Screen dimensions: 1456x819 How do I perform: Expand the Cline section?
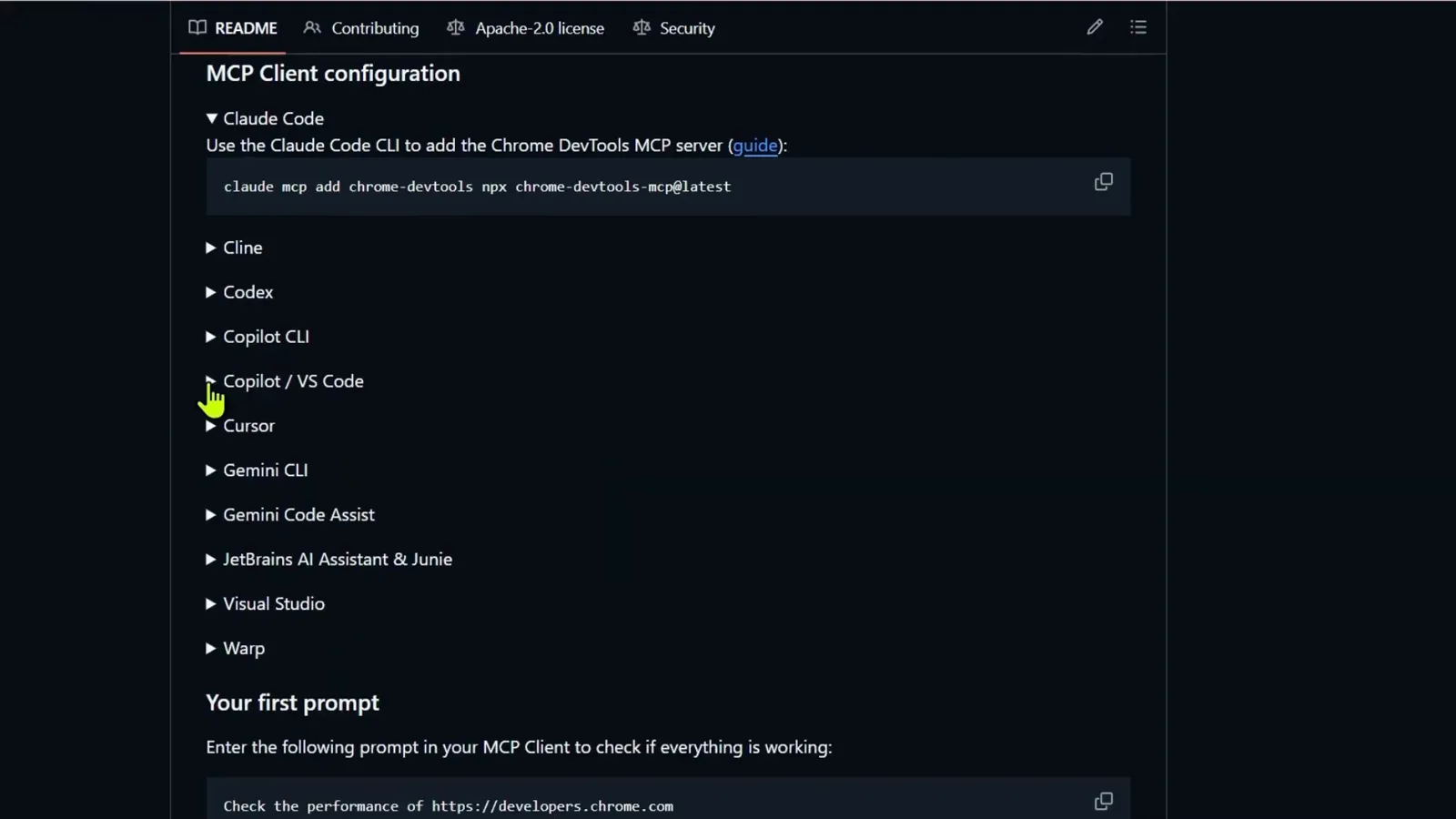point(235,248)
